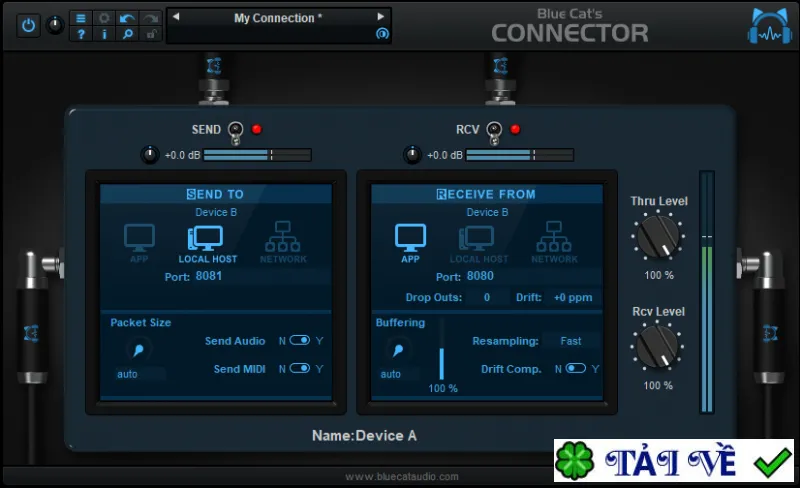Screen dimensions: 800x488
Task: Click the Drift +0 ppm value
Action: tap(573, 298)
